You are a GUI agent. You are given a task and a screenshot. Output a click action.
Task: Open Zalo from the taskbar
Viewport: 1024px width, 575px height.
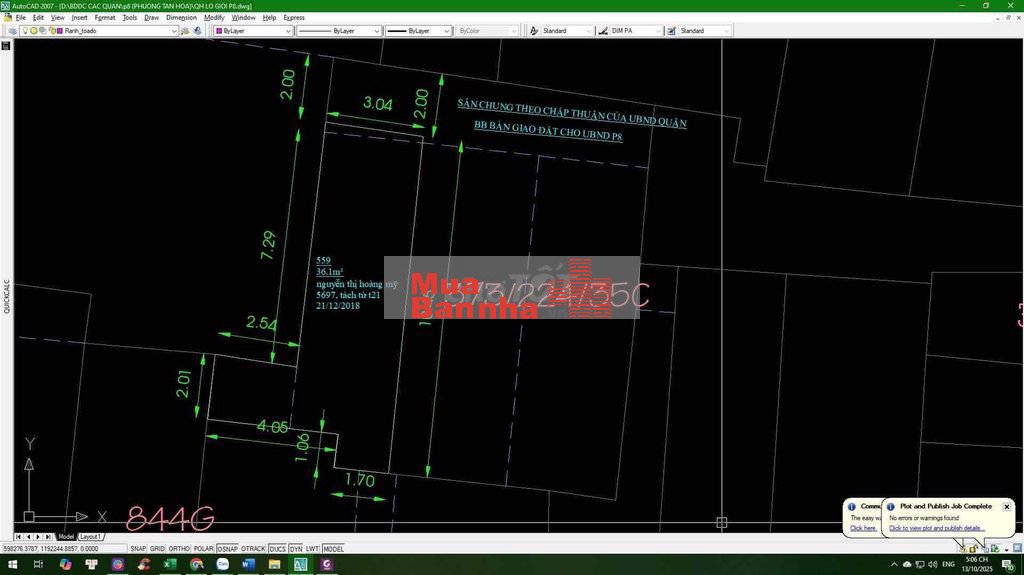[x=222, y=565]
